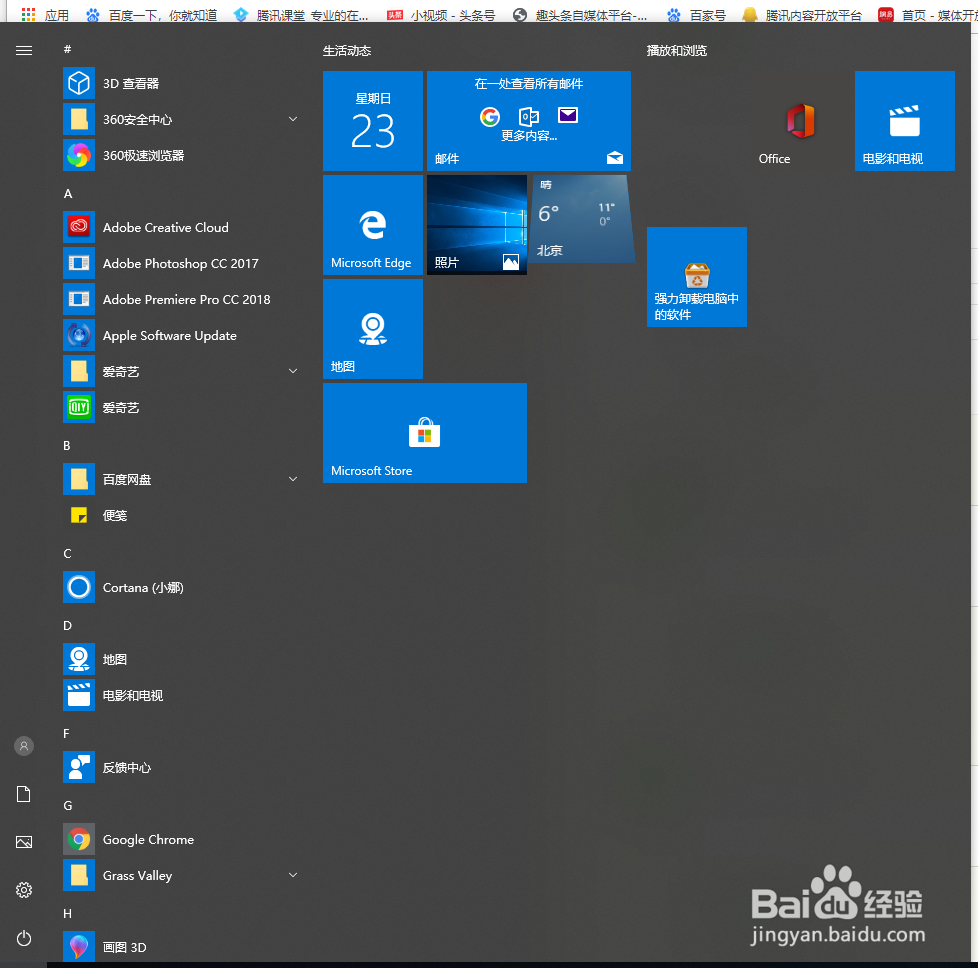Open the Office tile
Screen dimensions: 978x968
801,121
